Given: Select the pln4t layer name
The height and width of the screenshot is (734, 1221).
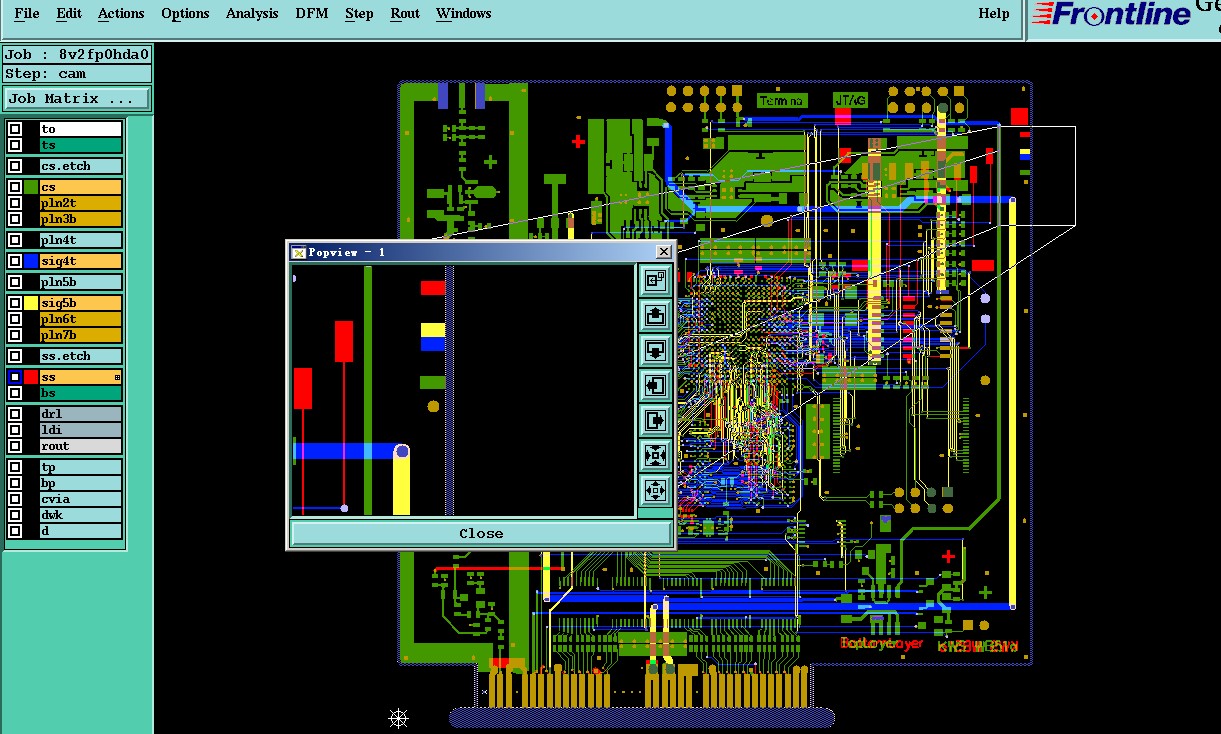Looking at the screenshot, I should point(81,240).
